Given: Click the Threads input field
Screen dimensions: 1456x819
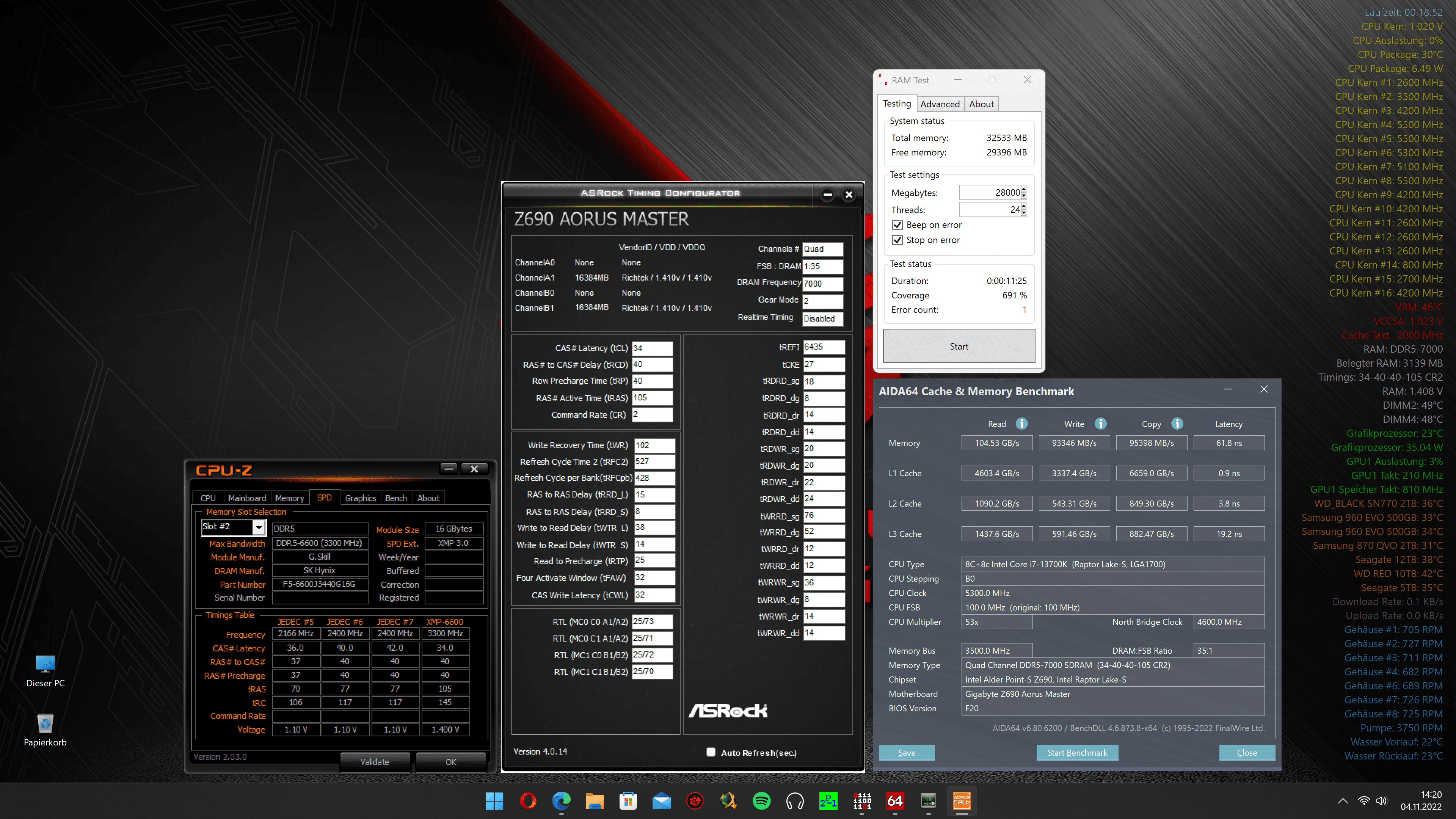Looking at the screenshot, I should tap(990, 210).
